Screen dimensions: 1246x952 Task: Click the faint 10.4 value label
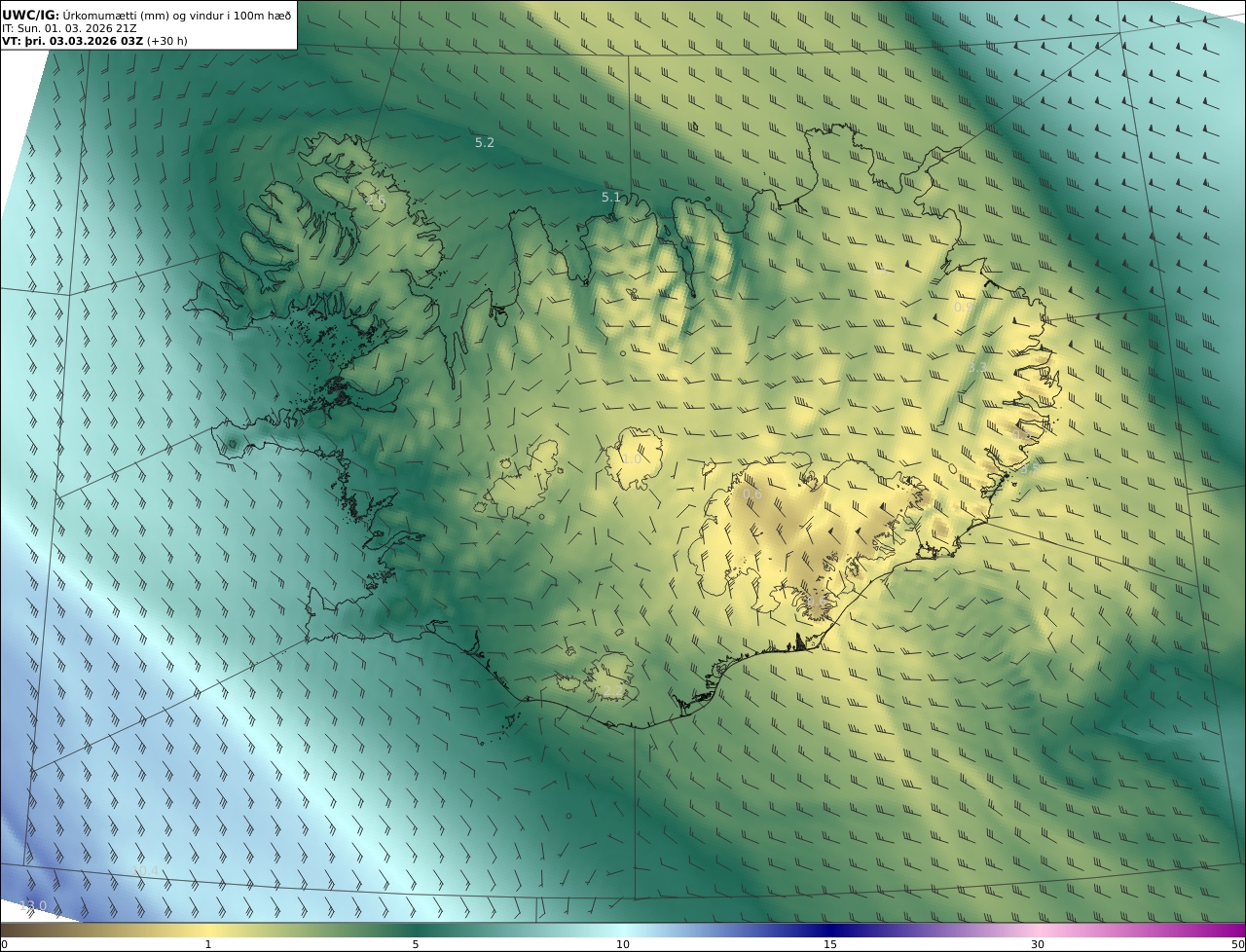(145, 869)
